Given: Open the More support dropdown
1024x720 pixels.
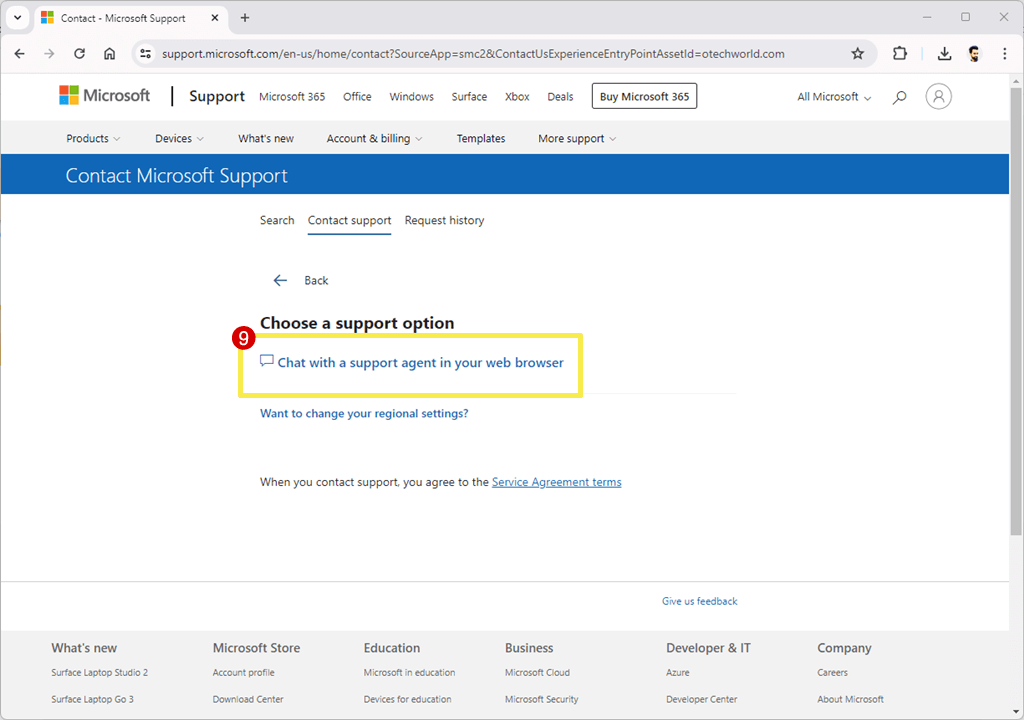Looking at the screenshot, I should click(576, 138).
